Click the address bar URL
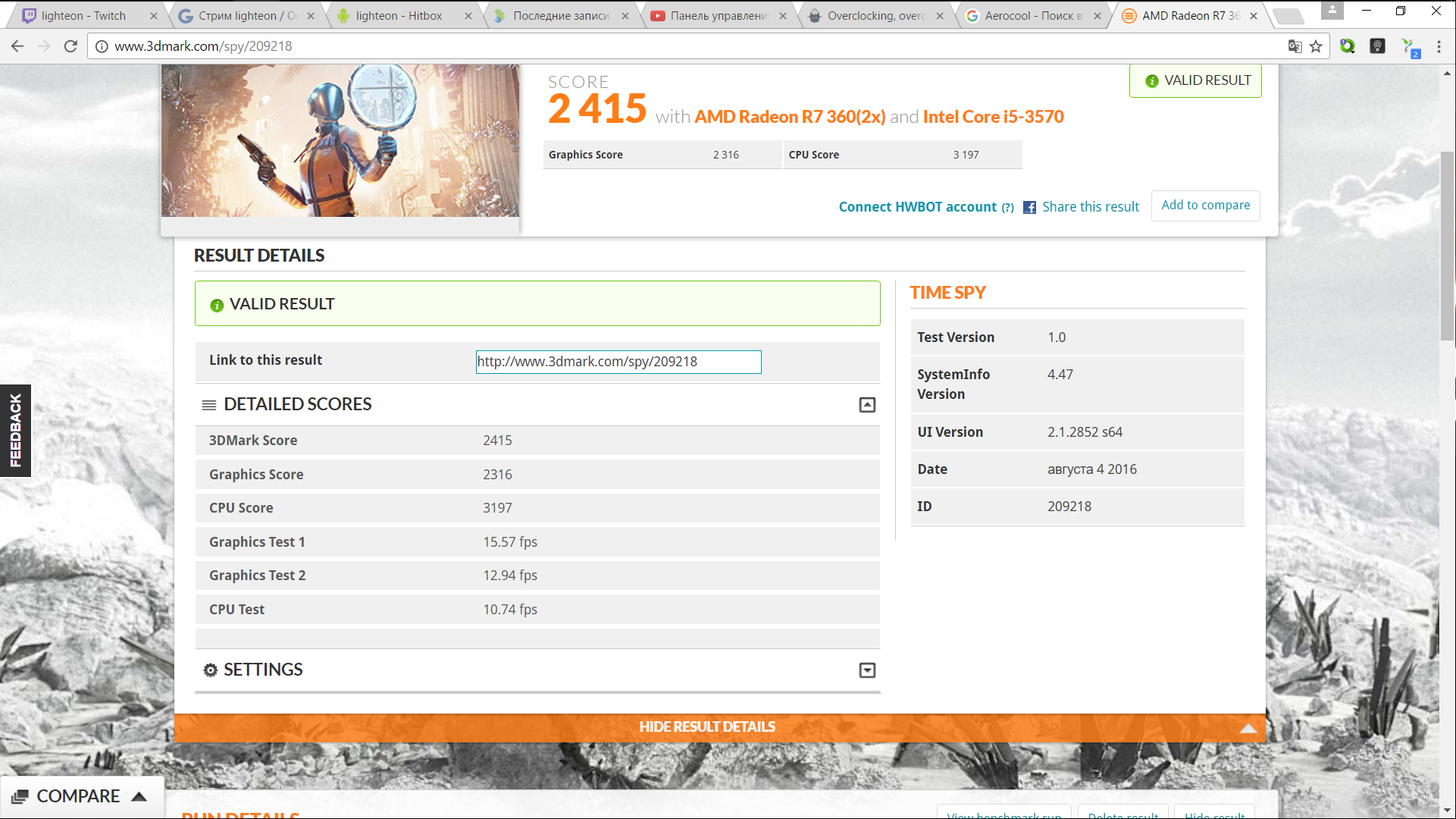This screenshot has width=1456, height=819. click(x=203, y=46)
